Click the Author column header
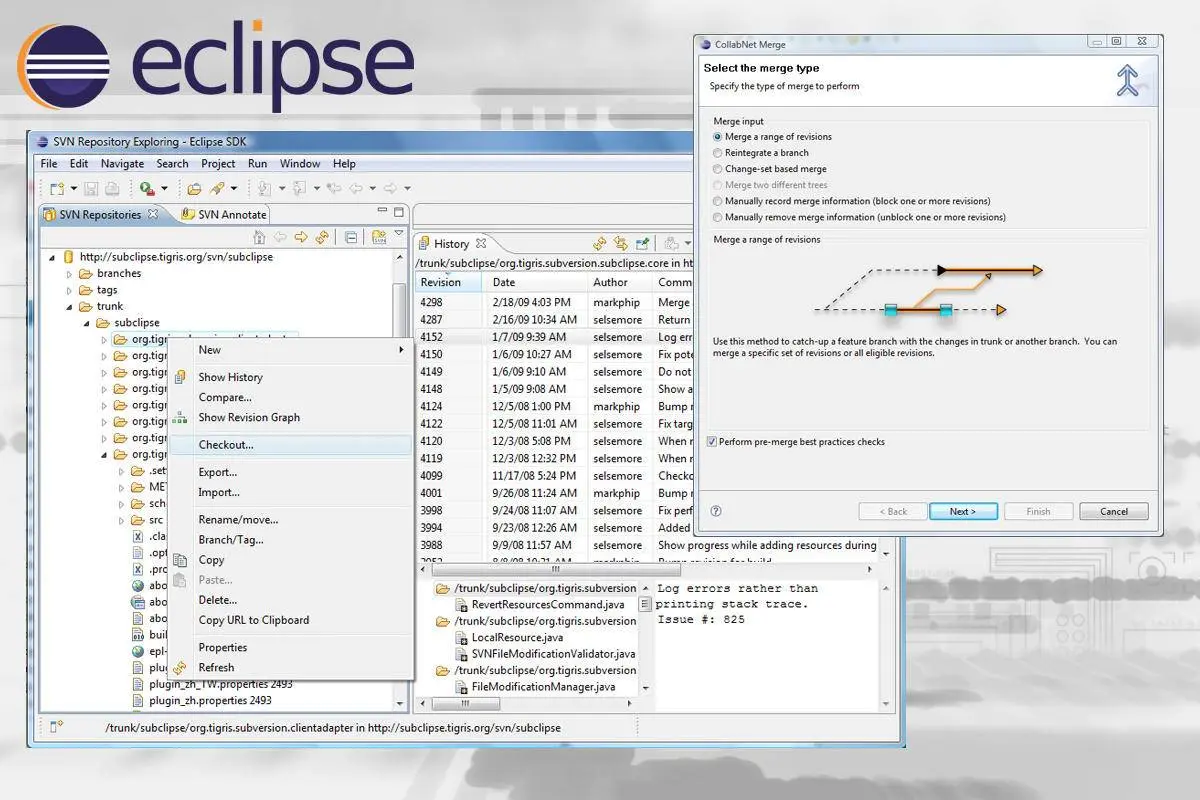 [620, 282]
